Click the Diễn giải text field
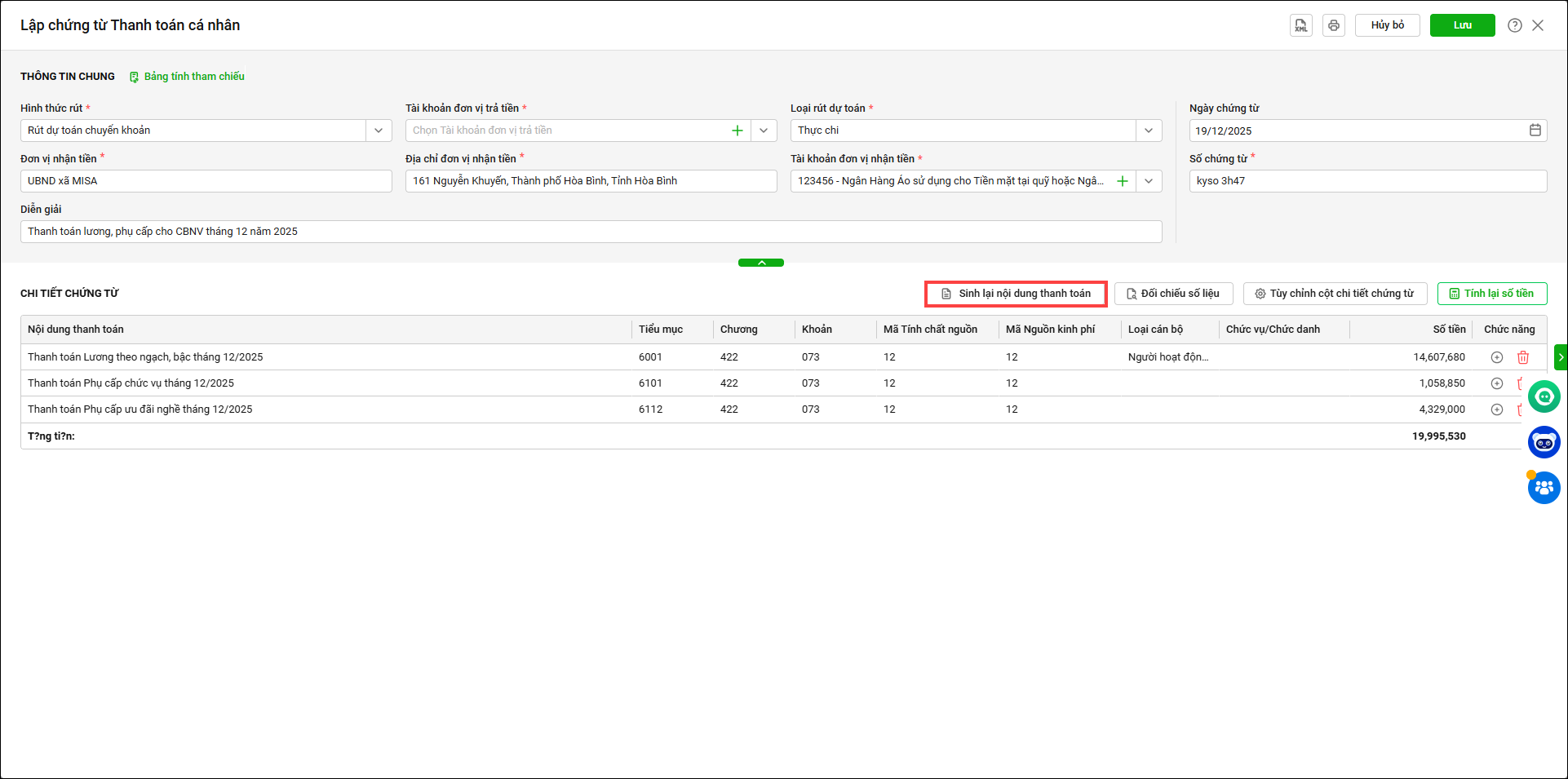The width and height of the screenshot is (1568, 779). coord(591,232)
